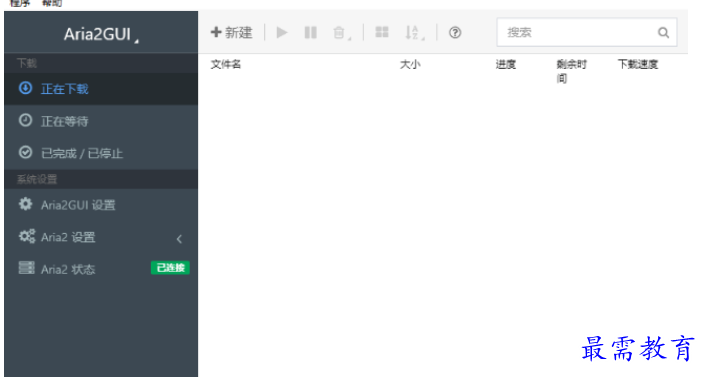The image size is (703, 380).
Task: Start selected downloads with play icon
Action: (282, 32)
